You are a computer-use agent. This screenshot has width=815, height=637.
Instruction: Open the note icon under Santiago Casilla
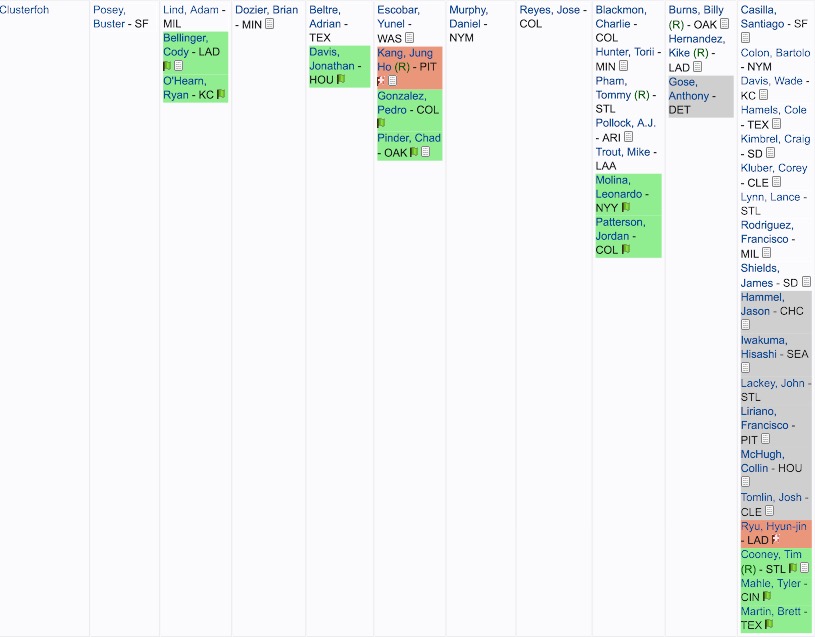[x=745, y=37]
